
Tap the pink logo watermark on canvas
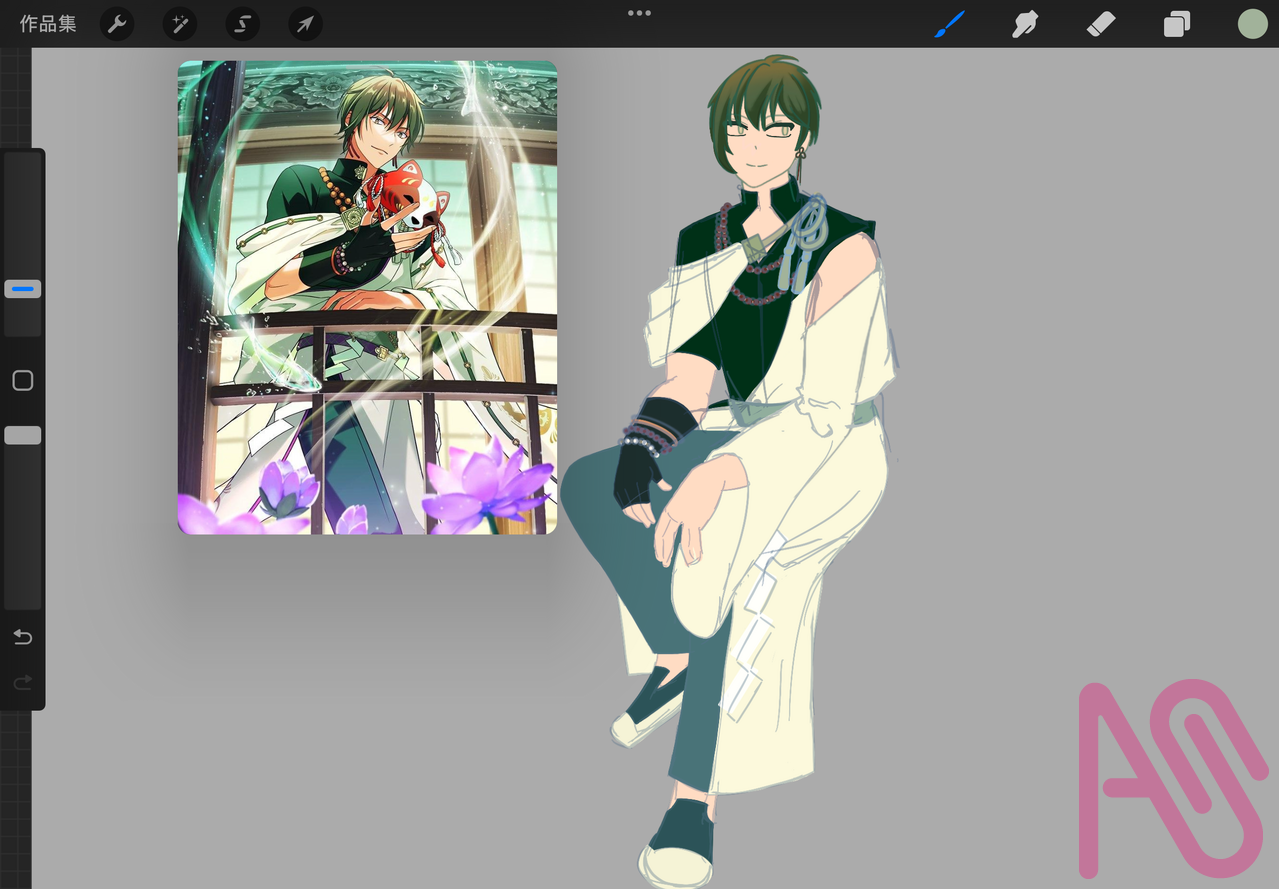pyautogui.click(x=1170, y=780)
